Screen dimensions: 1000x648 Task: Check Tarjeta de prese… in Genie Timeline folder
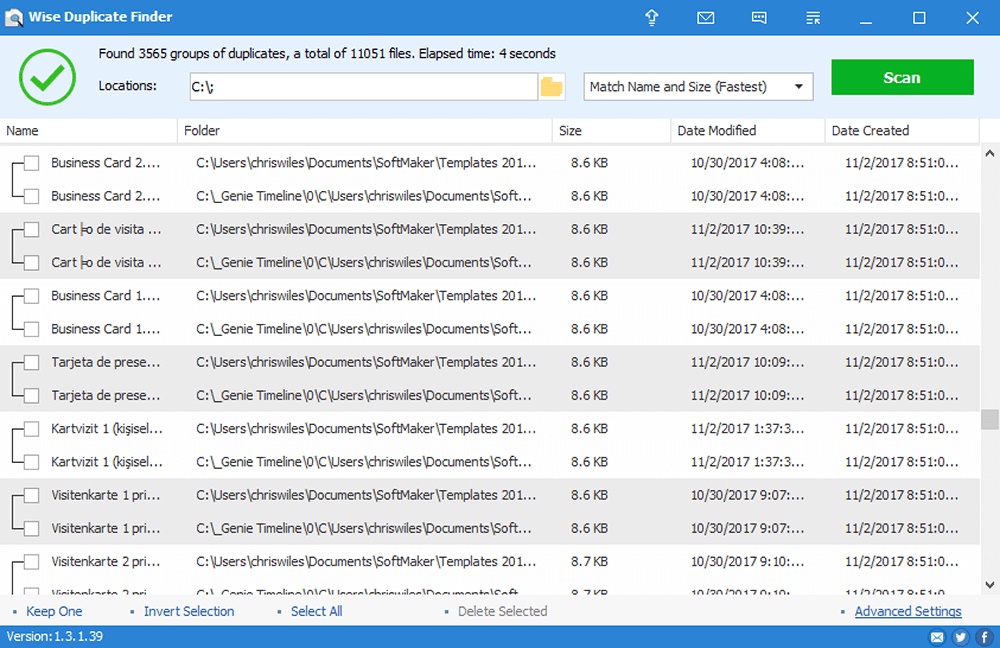31,395
